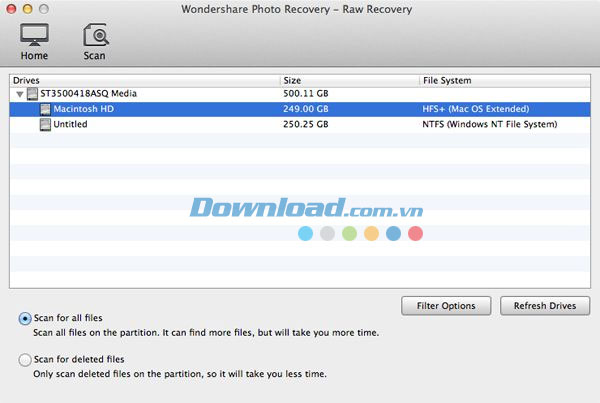
Task: Select the Scan for all files option
Action: click(25, 318)
